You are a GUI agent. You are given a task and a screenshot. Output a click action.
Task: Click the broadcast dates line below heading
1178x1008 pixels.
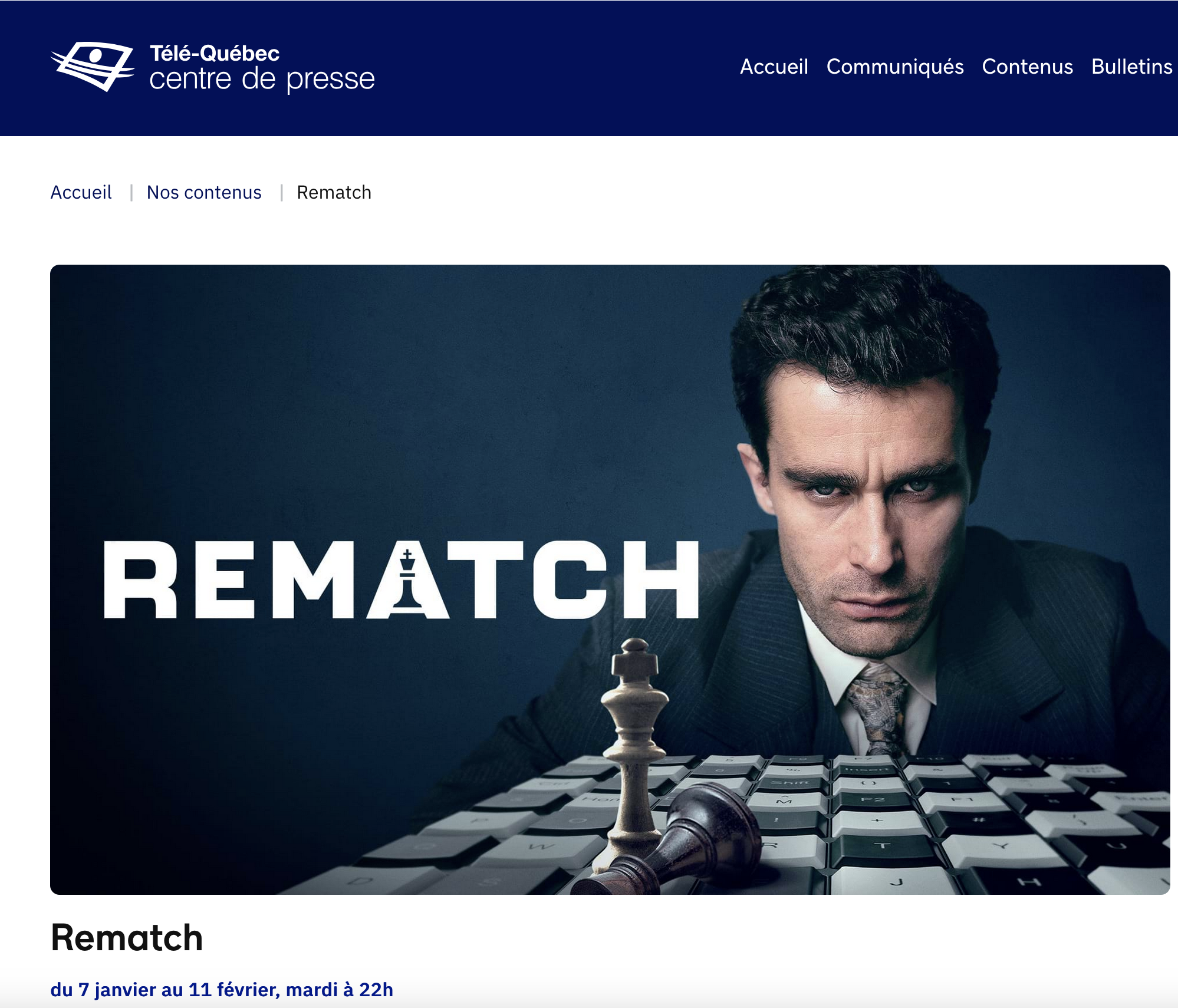(222, 989)
